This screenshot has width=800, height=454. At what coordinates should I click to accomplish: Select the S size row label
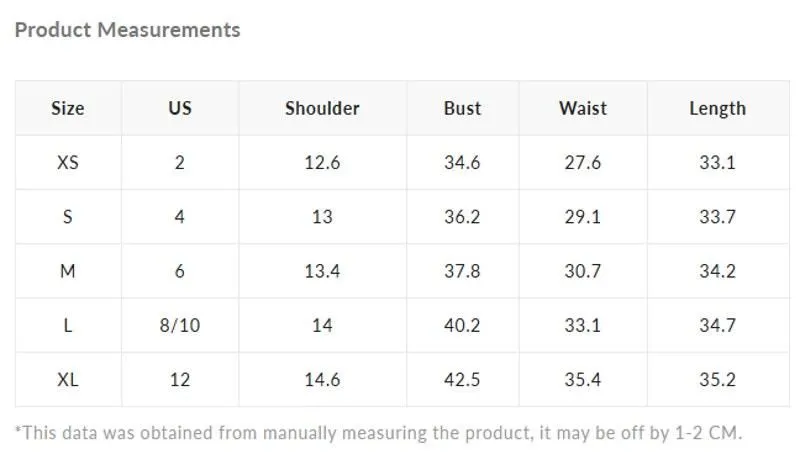click(68, 217)
